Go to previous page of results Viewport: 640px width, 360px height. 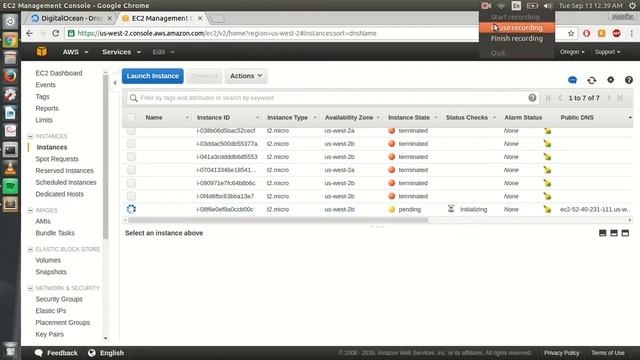click(560, 98)
